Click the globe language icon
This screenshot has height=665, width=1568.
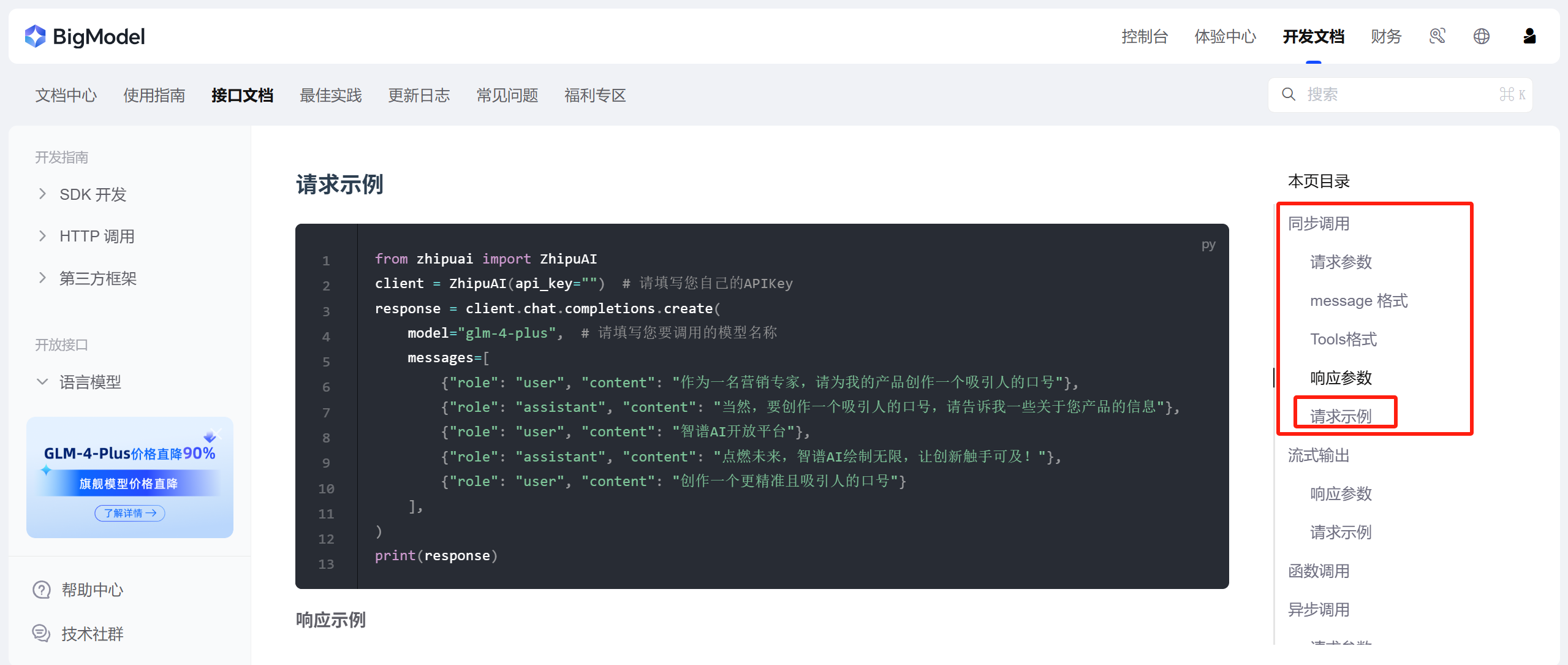tap(1481, 36)
